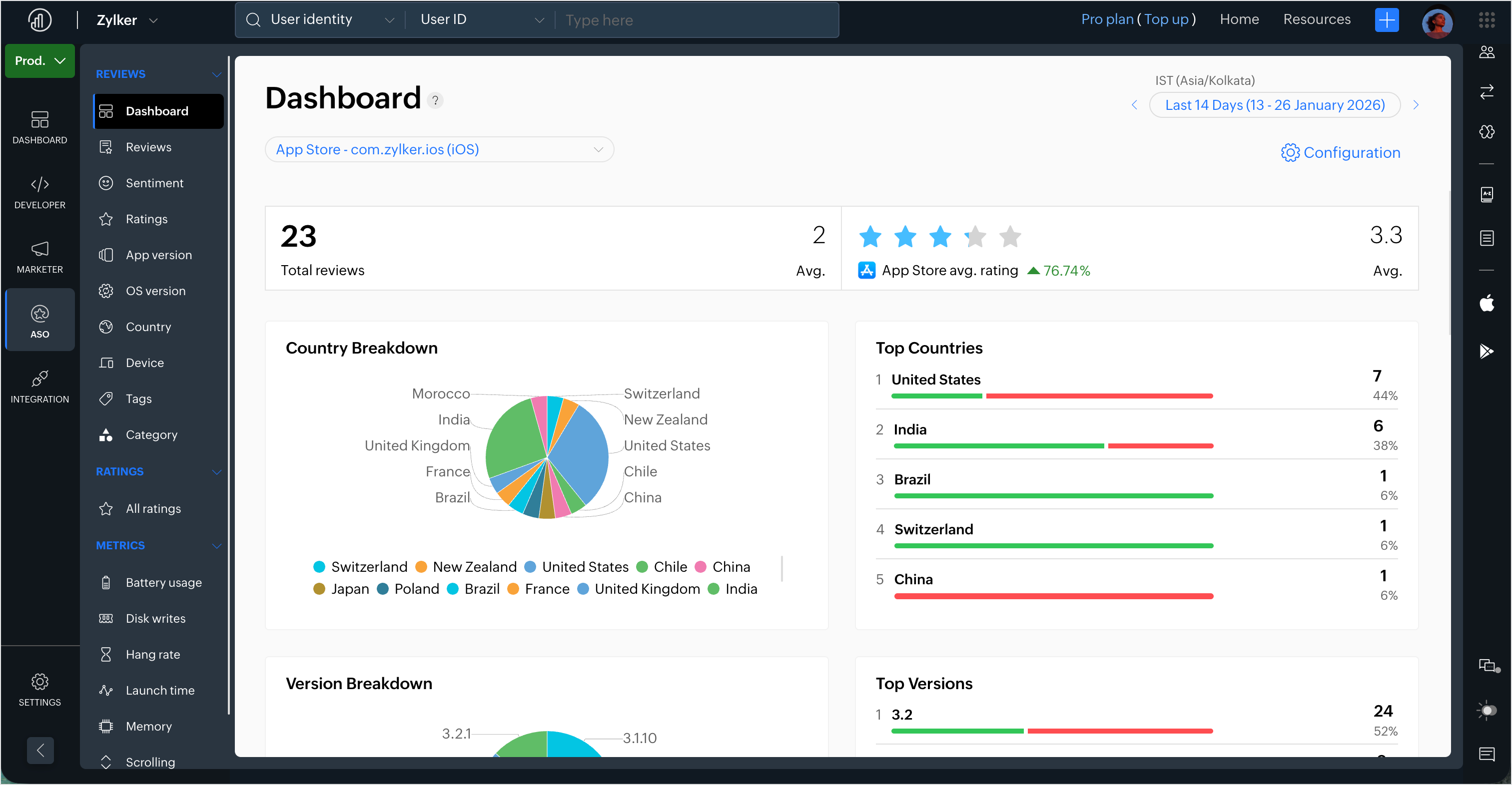Click the Dashboard help question mark
1512x785 pixels.
click(436, 100)
